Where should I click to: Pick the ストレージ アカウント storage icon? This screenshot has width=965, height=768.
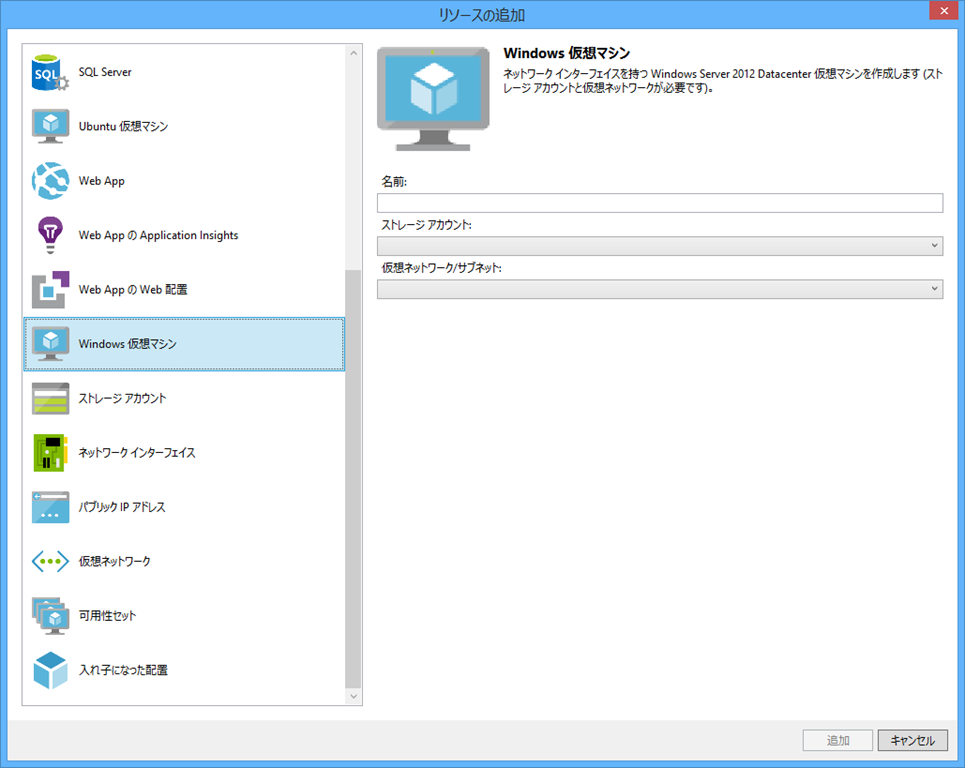[50, 398]
